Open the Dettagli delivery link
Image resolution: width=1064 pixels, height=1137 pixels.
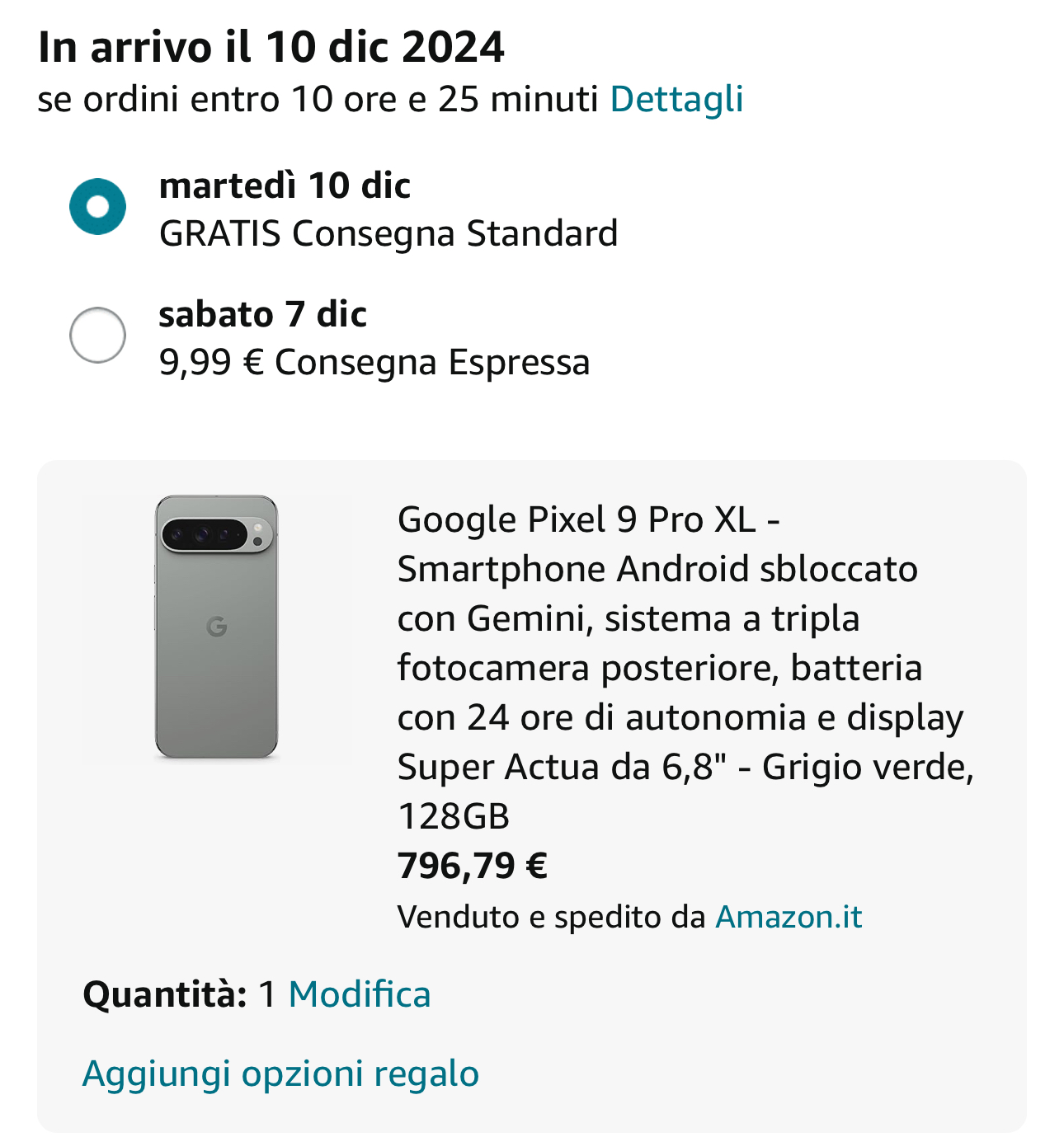coord(676,99)
